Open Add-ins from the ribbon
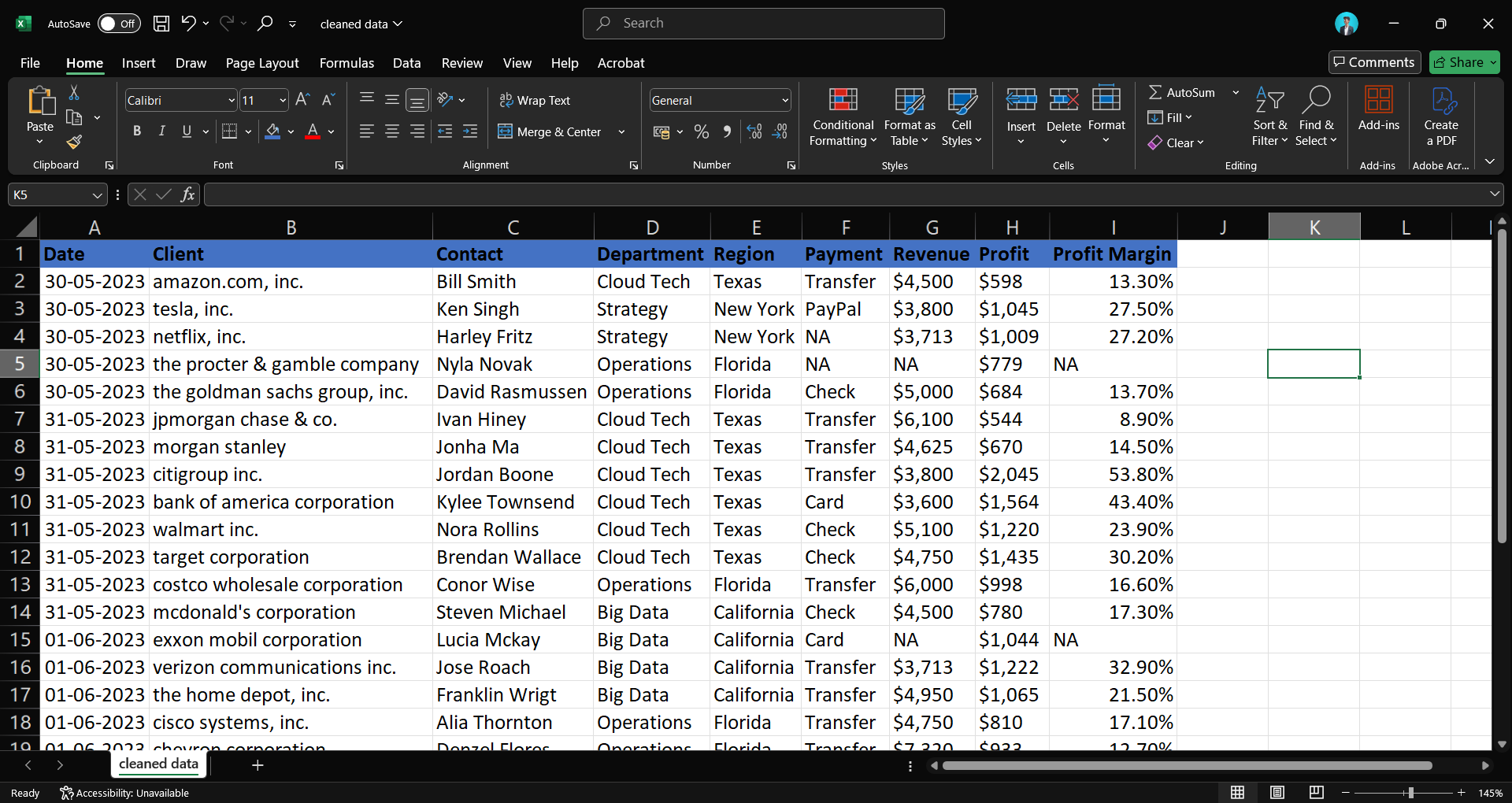 pyautogui.click(x=1378, y=110)
